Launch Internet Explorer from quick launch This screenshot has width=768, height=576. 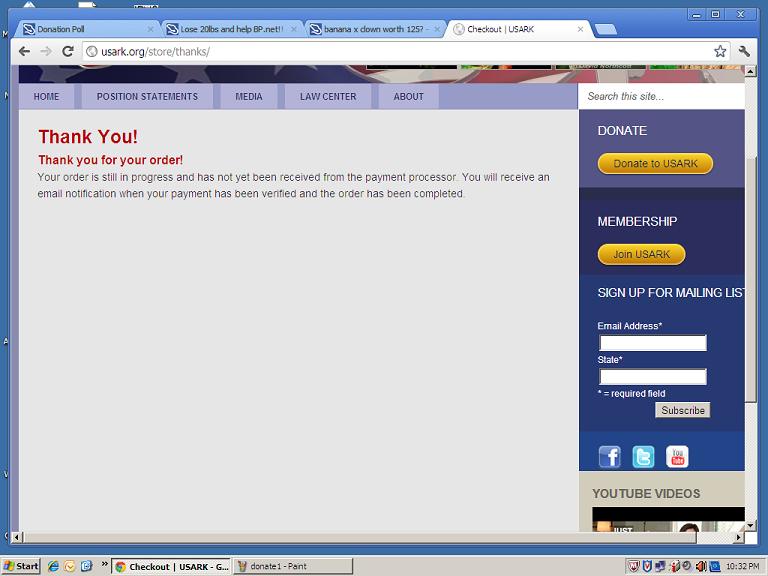[x=53, y=566]
